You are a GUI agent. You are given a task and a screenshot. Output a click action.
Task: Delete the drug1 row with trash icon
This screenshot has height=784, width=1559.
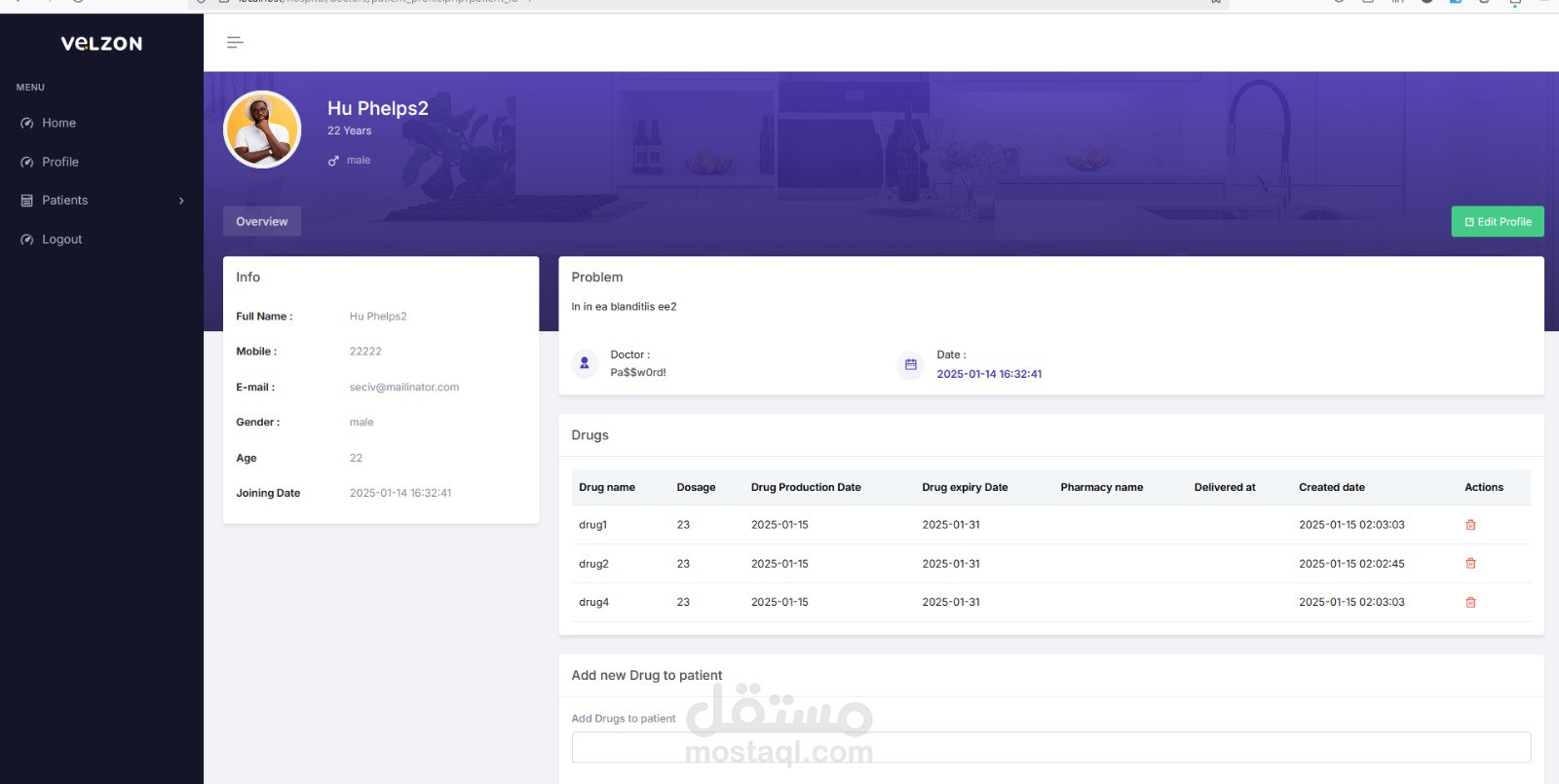pos(1470,525)
